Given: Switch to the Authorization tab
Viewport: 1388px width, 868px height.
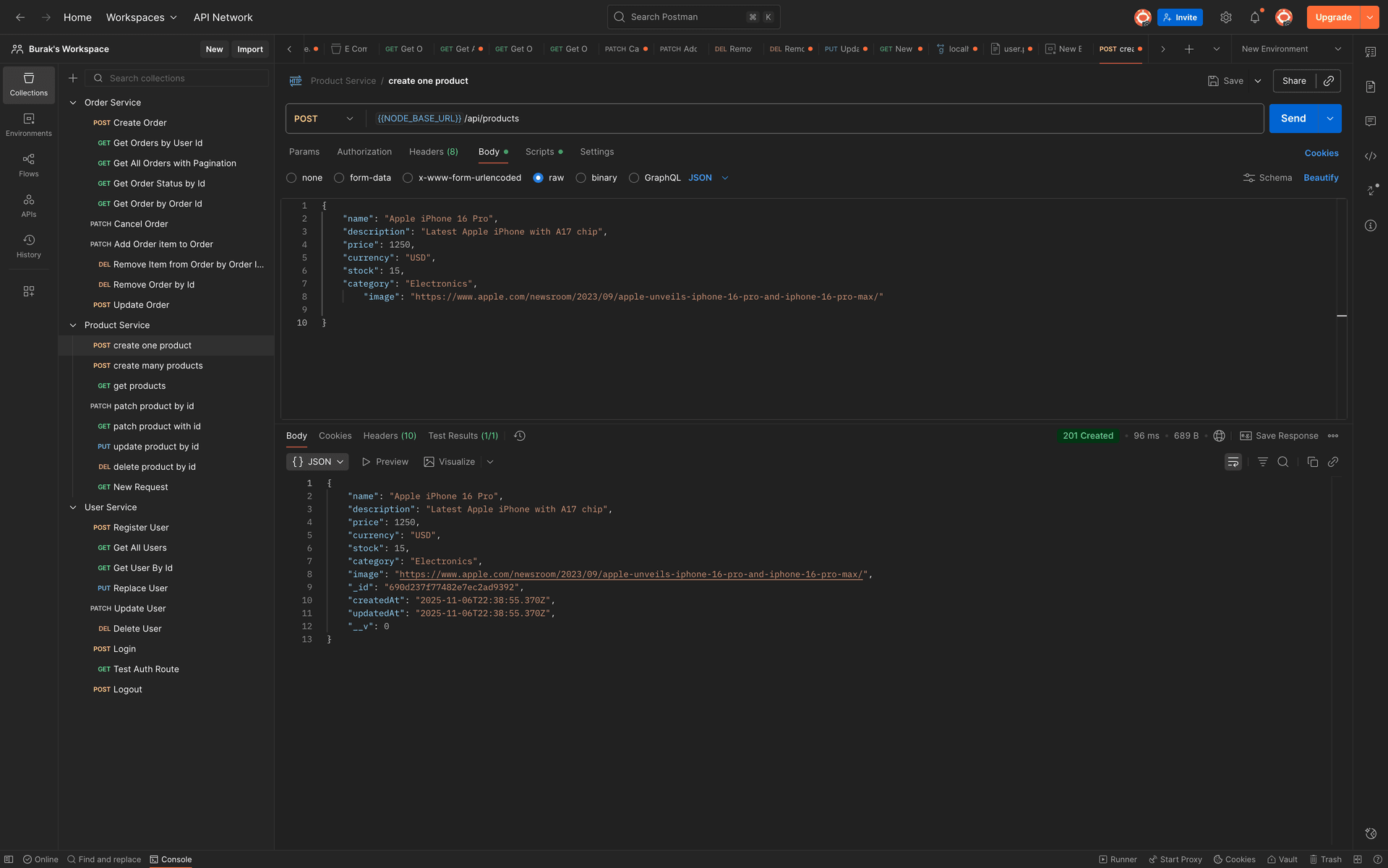Looking at the screenshot, I should coord(364,152).
